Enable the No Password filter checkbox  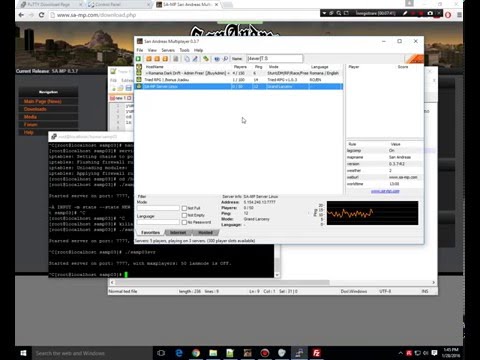pos(184,222)
